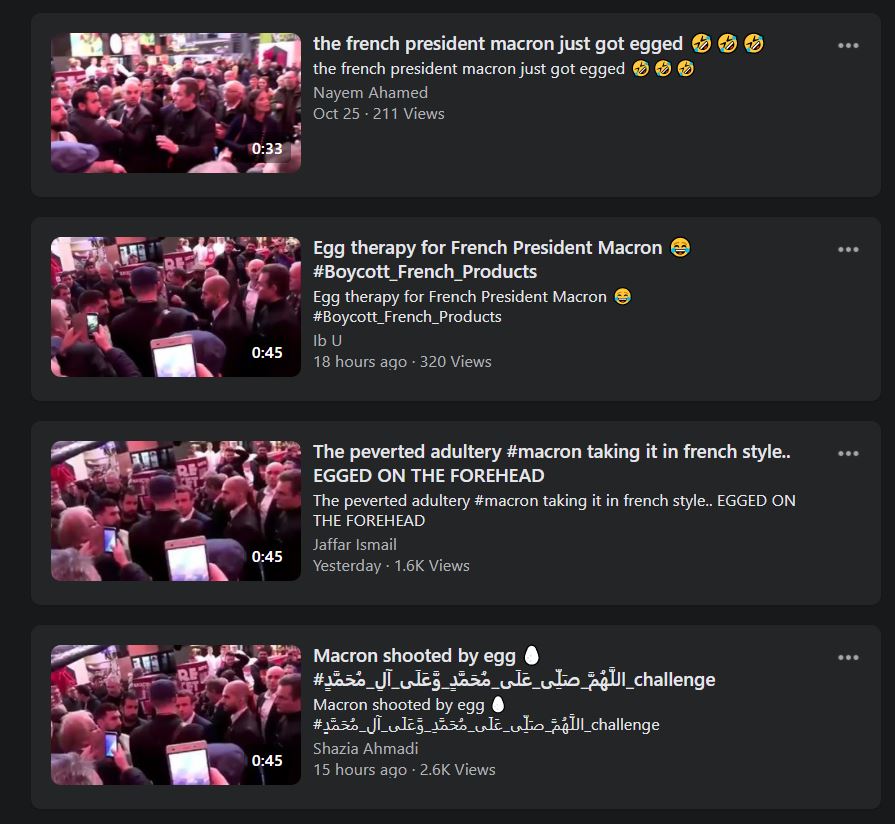The image size is (895, 824).
Task: Visit Ib U's profile
Action: click(328, 341)
